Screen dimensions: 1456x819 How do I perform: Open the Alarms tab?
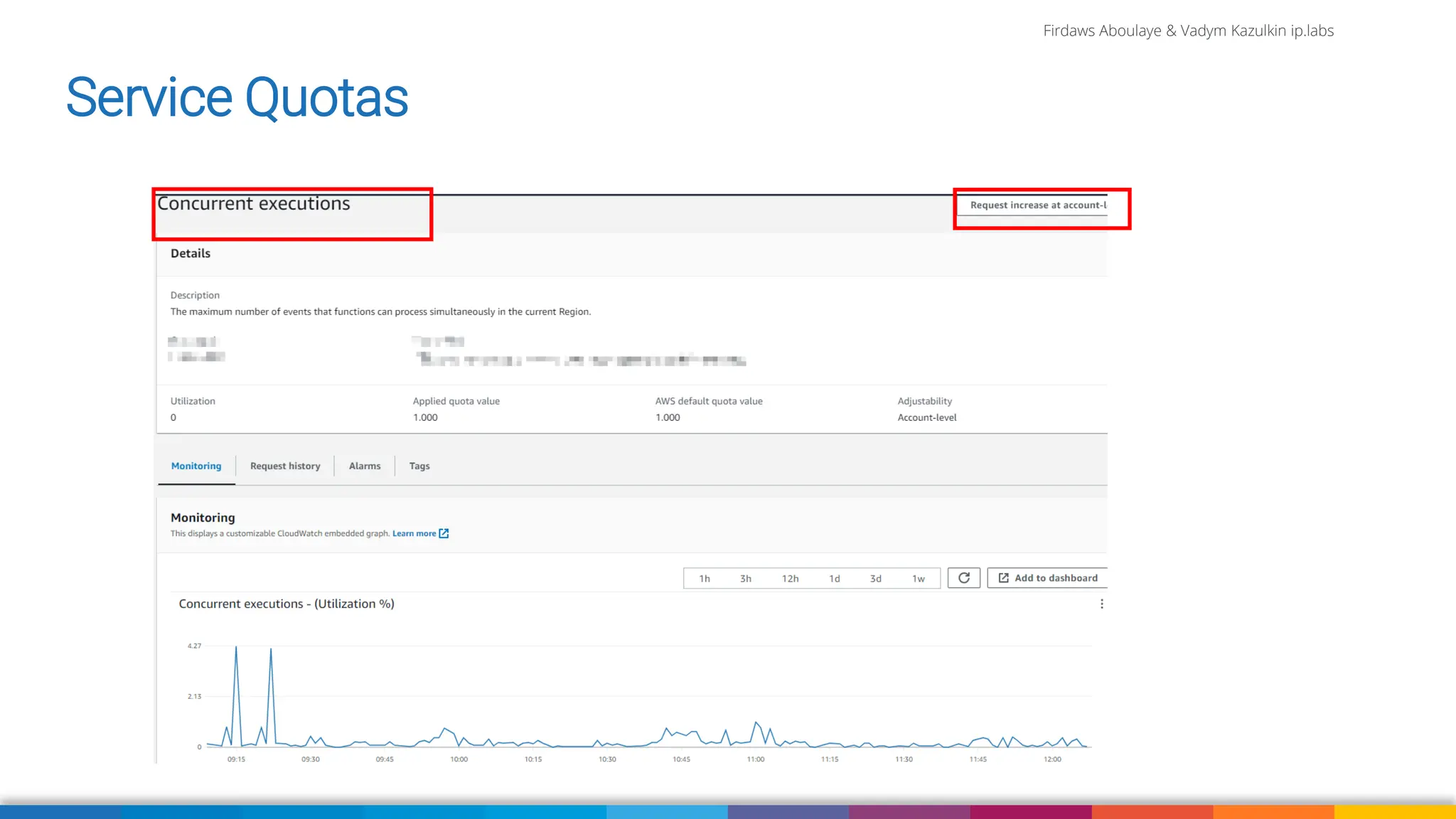tap(364, 466)
